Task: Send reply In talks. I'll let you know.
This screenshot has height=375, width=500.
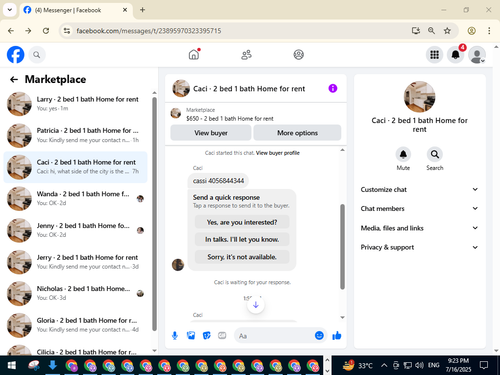Action: 242,239
